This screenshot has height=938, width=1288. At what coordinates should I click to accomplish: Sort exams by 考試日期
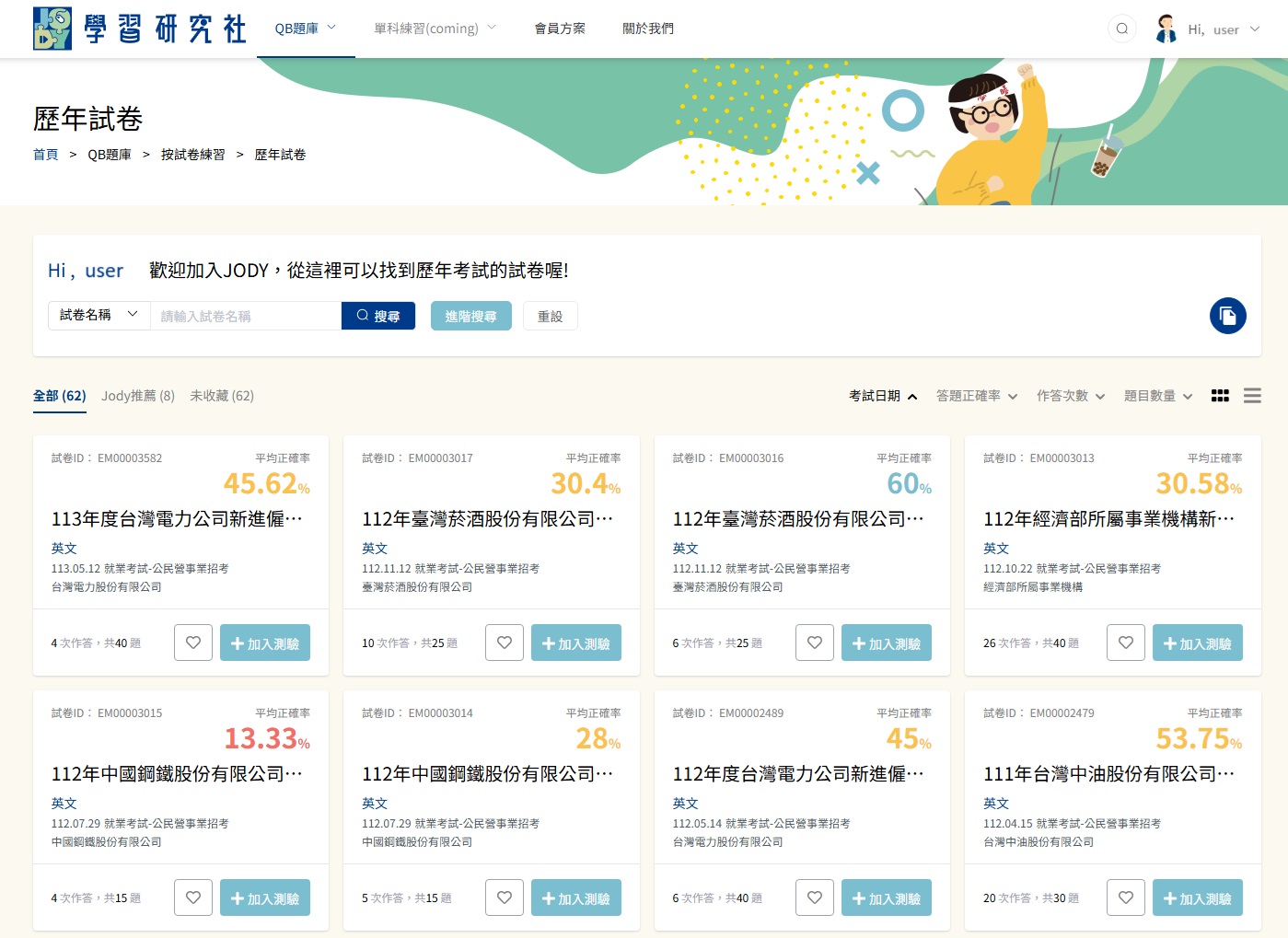[882, 396]
